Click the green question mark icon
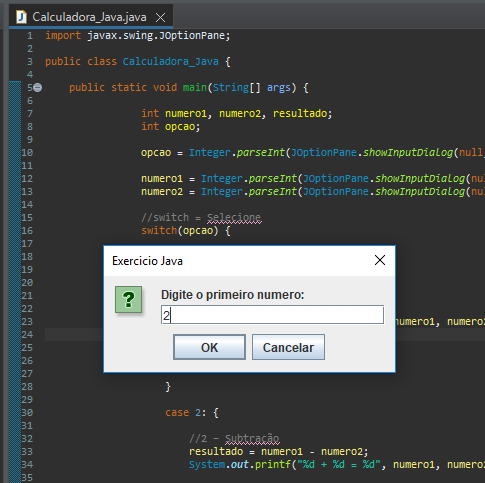This screenshot has width=485, height=483. click(x=128, y=299)
